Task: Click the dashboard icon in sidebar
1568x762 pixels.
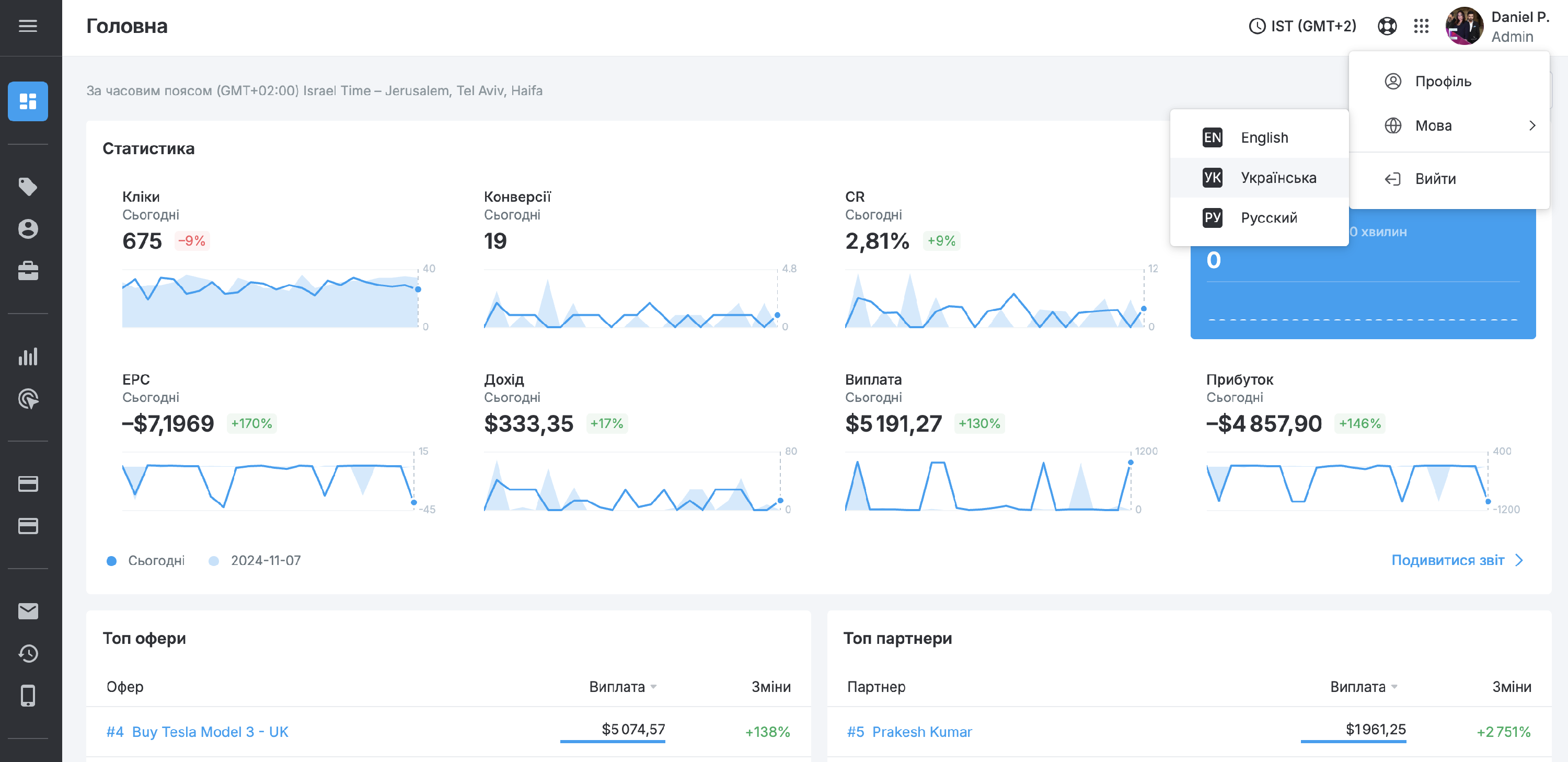Action: coord(28,101)
